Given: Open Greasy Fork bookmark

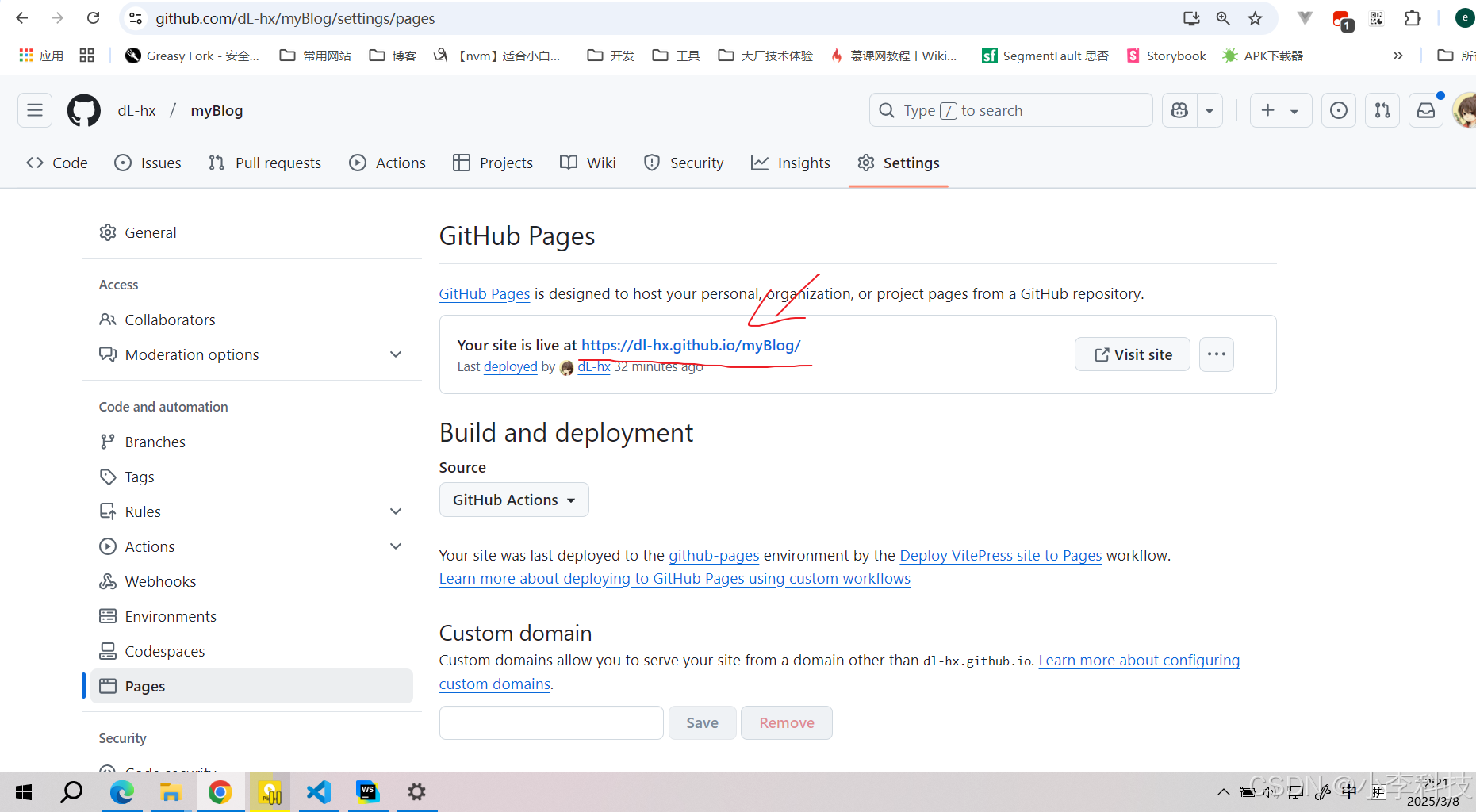Looking at the screenshot, I should click(193, 56).
